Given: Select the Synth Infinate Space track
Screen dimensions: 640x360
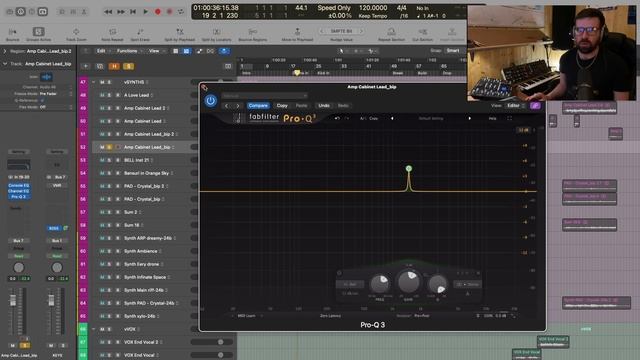Looking at the screenshot, I should pyautogui.click(x=145, y=277).
